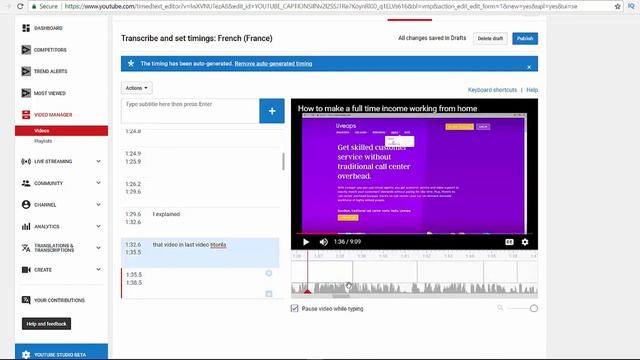Play the video in the player

306,242
